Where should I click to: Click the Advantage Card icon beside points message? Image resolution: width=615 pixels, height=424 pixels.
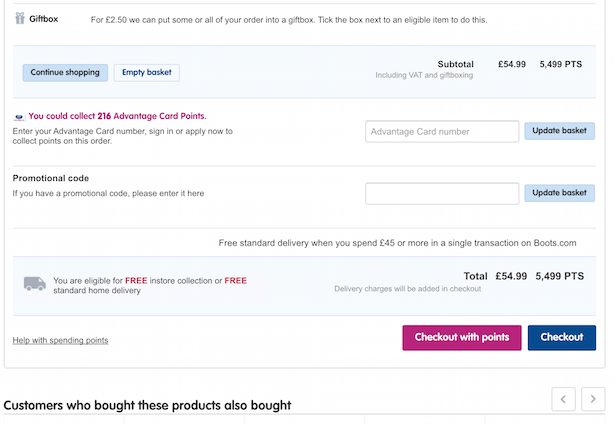[19, 116]
